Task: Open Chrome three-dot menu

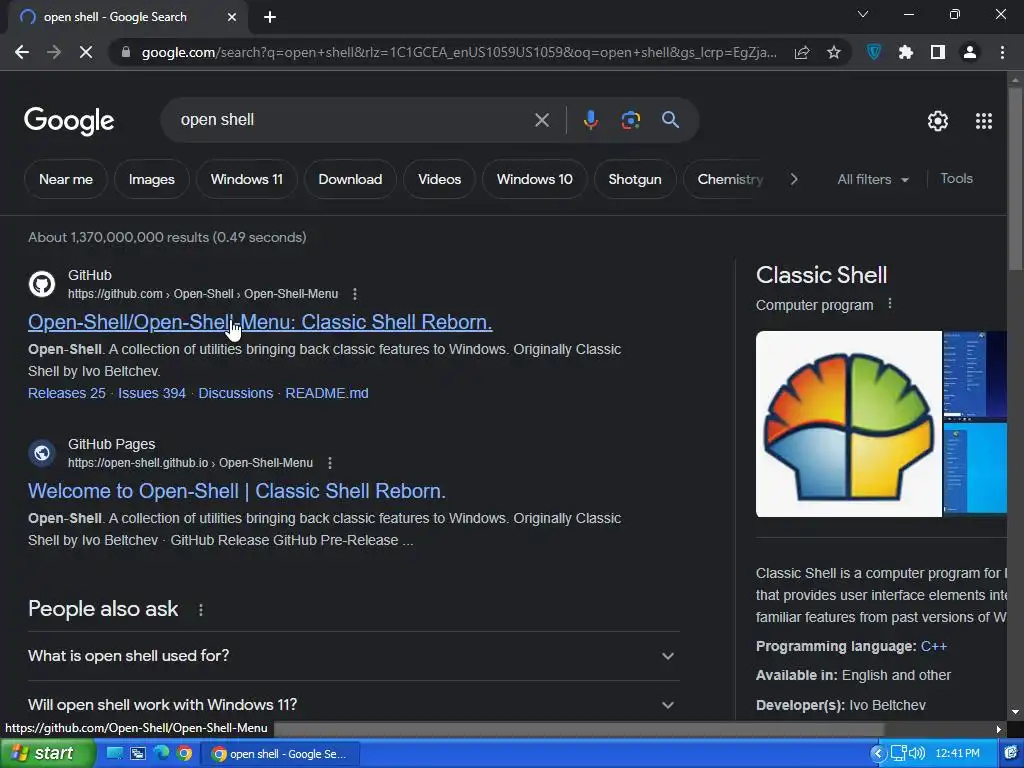Action: point(1002,52)
